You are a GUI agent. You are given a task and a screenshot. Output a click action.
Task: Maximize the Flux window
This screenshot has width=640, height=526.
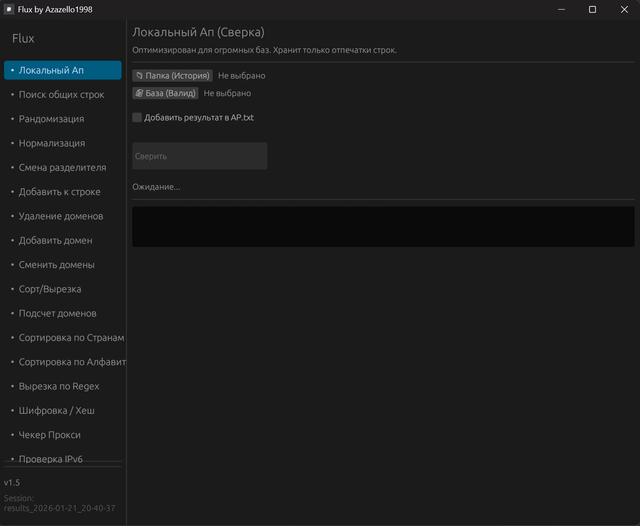click(x=592, y=9)
